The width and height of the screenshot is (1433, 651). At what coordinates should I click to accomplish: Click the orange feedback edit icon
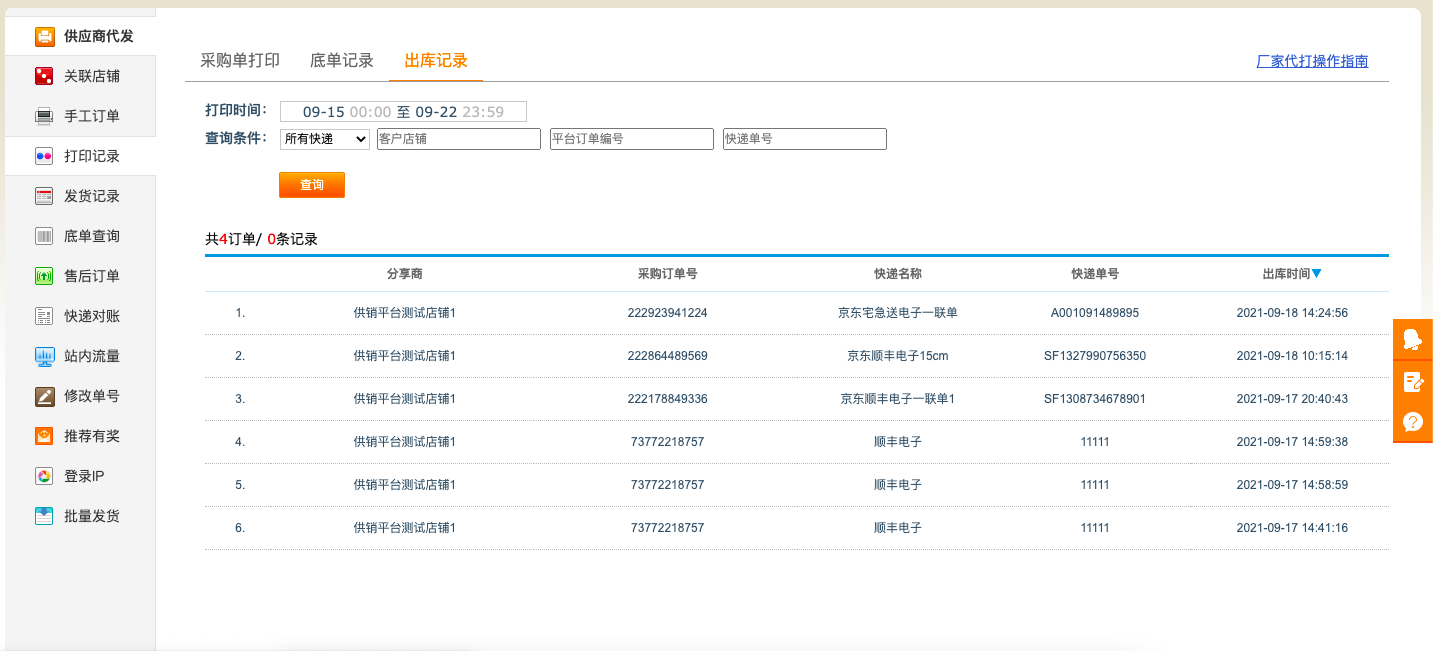pyautogui.click(x=1413, y=381)
